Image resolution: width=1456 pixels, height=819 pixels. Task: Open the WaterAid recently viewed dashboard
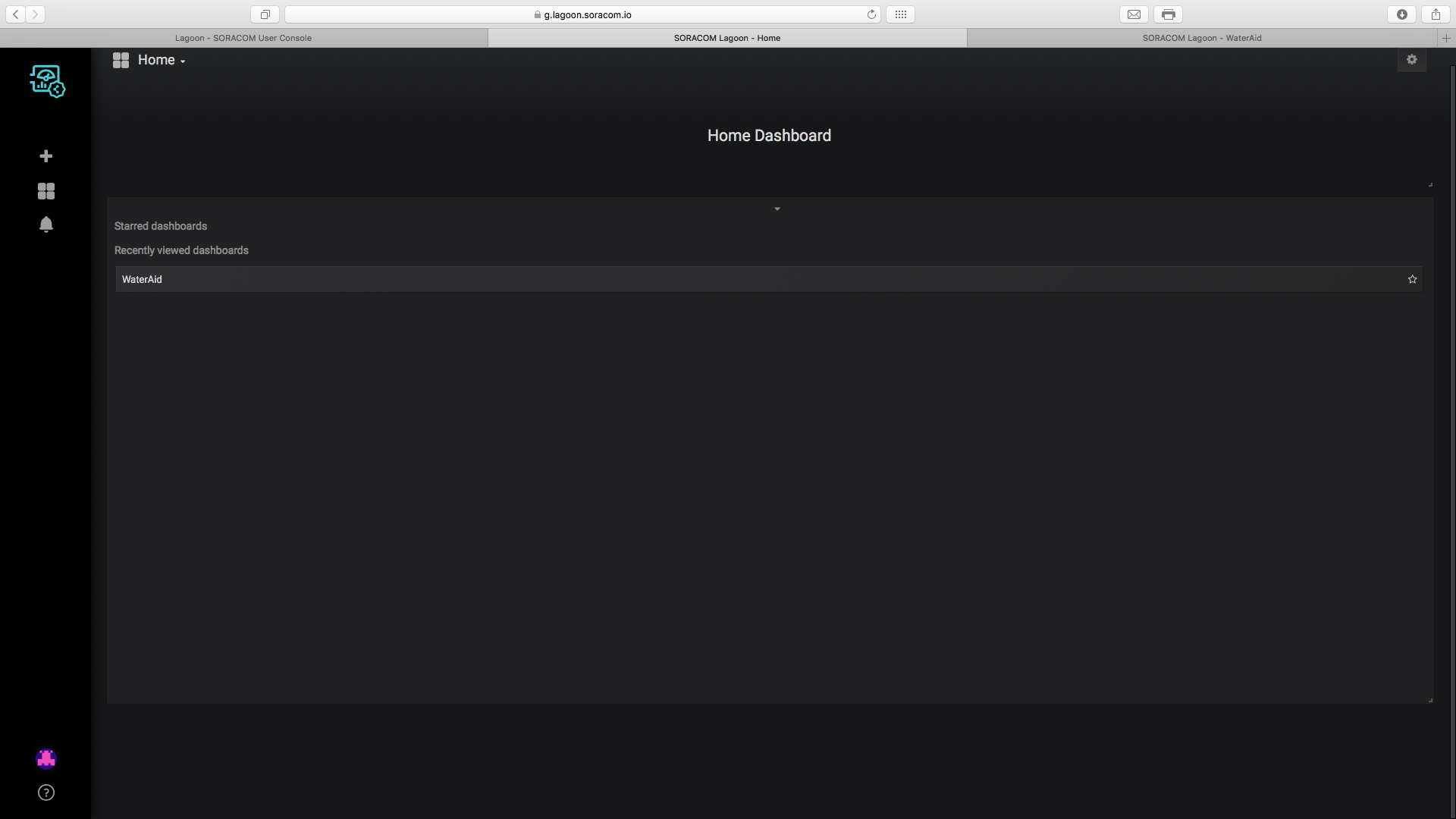tap(142, 279)
